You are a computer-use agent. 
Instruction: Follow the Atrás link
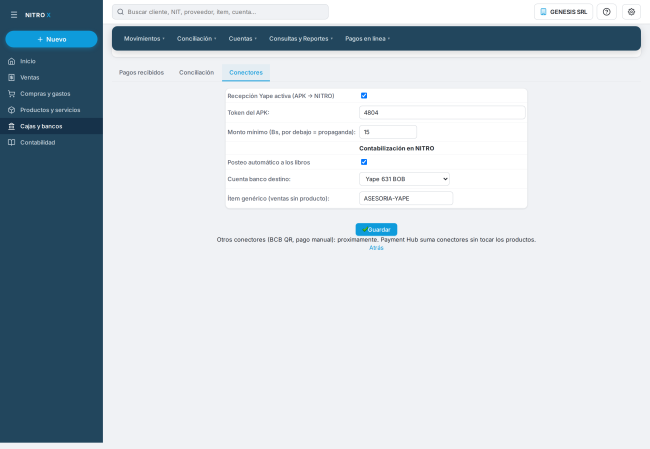click(x=376, y=248)
